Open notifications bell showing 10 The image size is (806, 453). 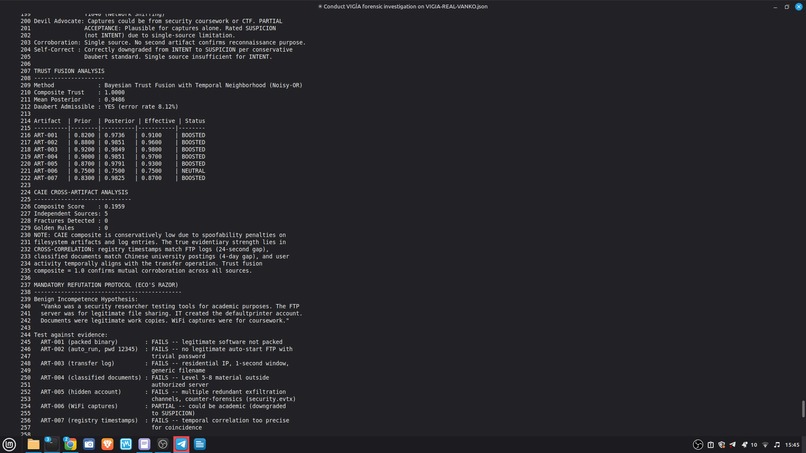(749, 445)
